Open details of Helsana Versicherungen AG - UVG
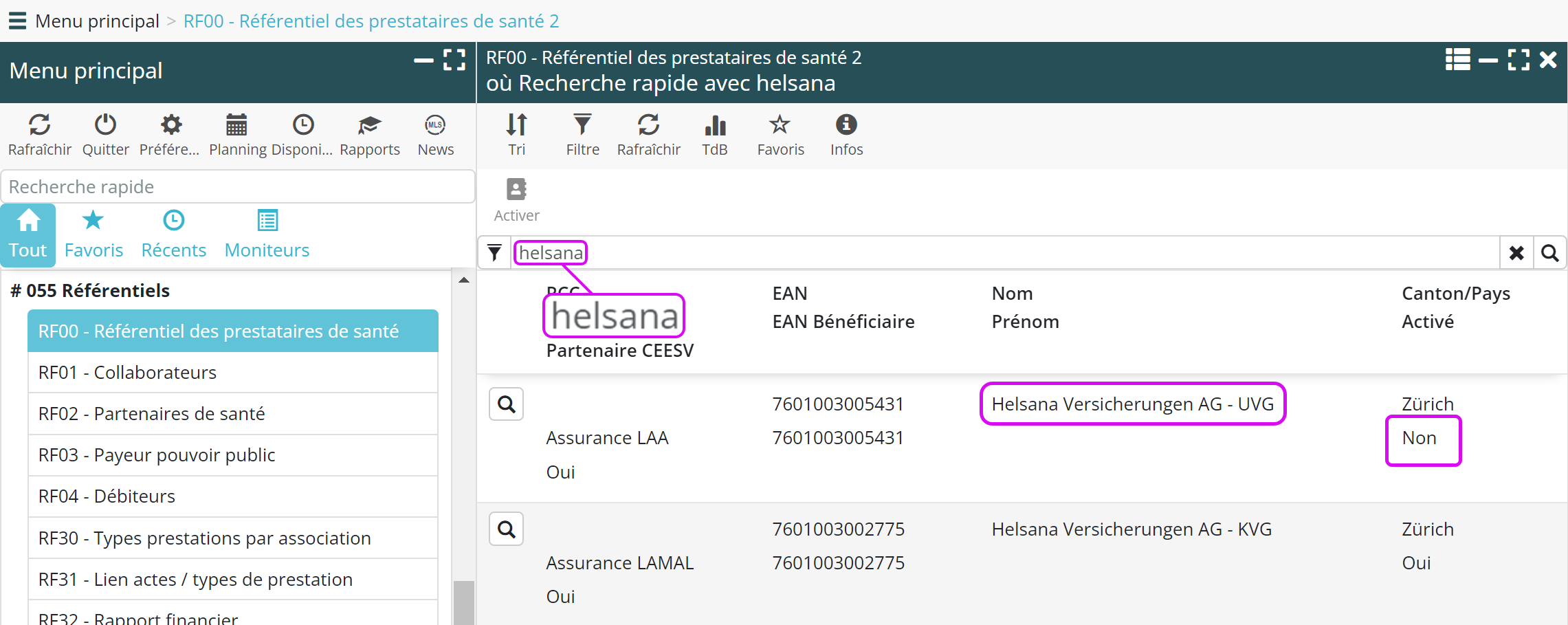 click(x=507, y=404)
